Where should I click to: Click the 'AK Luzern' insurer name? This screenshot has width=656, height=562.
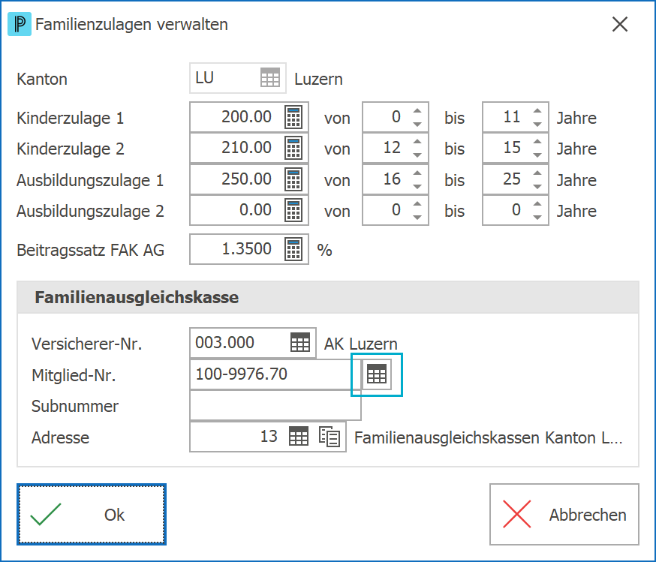pos(361,344)
